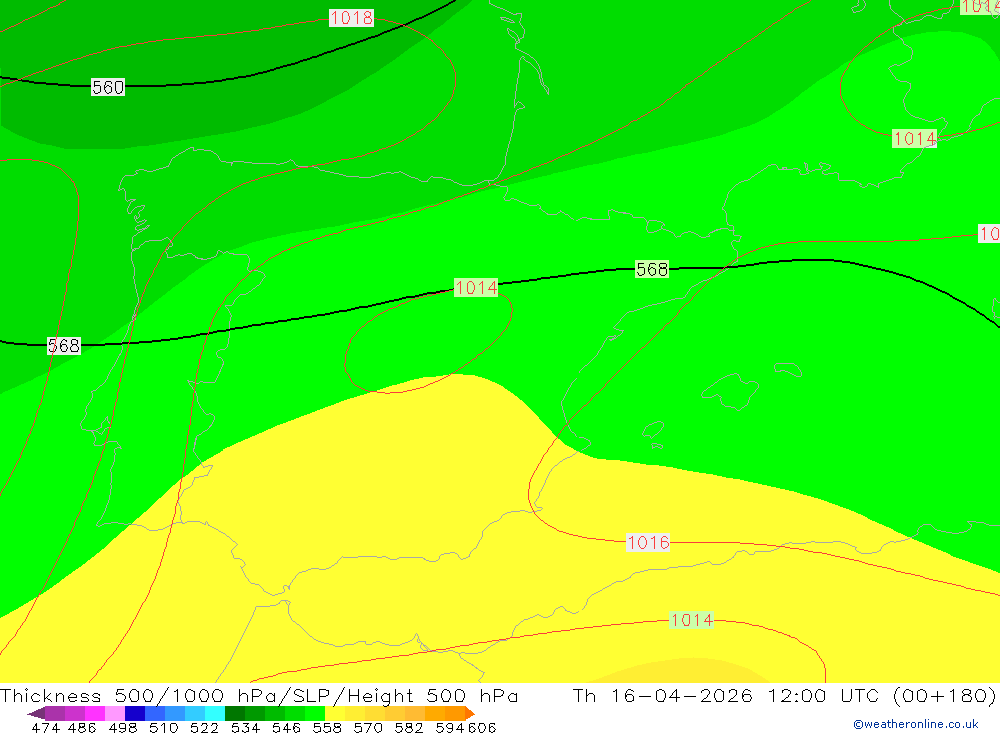This screenshot has width=1000, height=733.
Task: Select the cyan legend swatch
Action: point(215,713)
